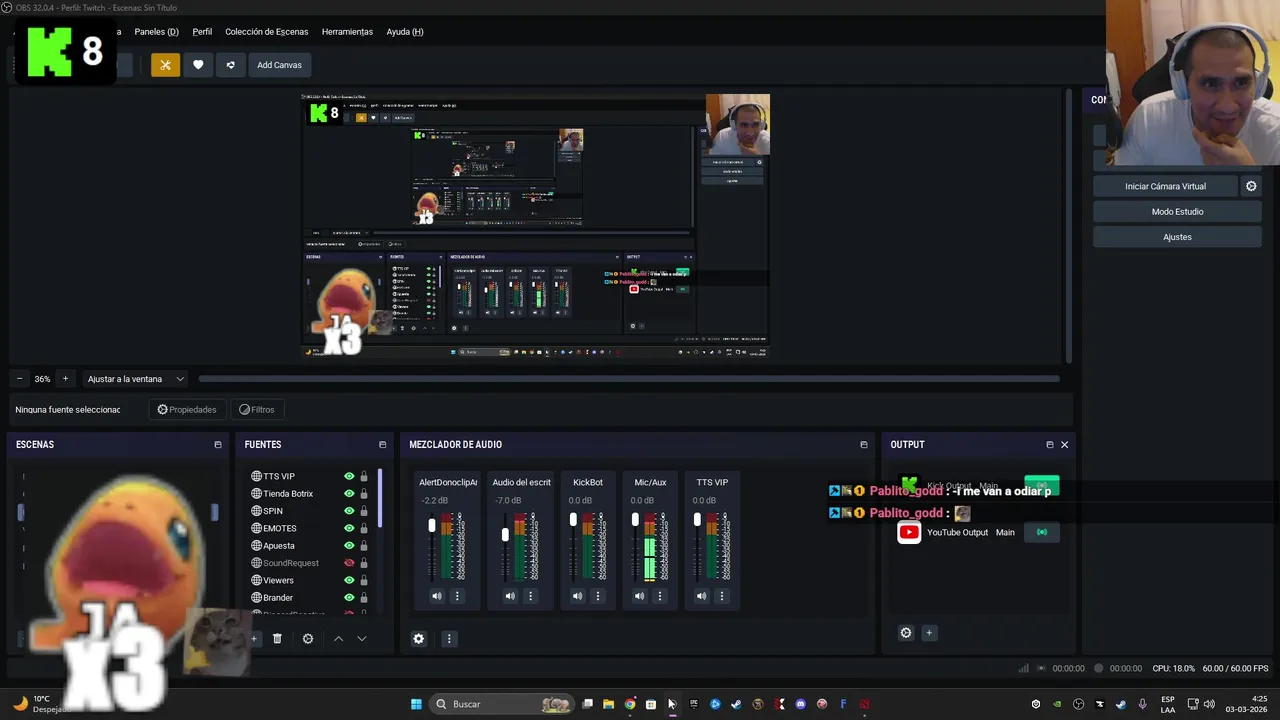Open KickBot channel options menu
The image size is (1280, 720).
[x=597, y=596]
